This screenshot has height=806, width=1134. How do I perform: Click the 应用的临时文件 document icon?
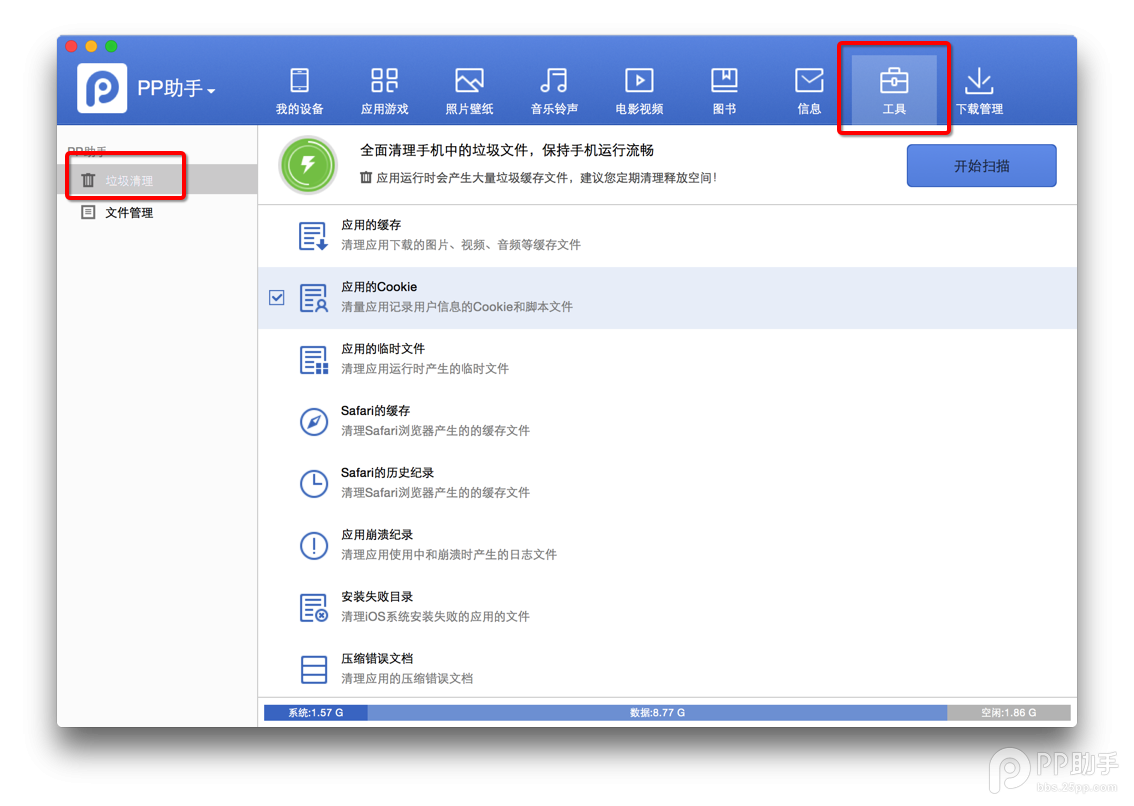313,360
